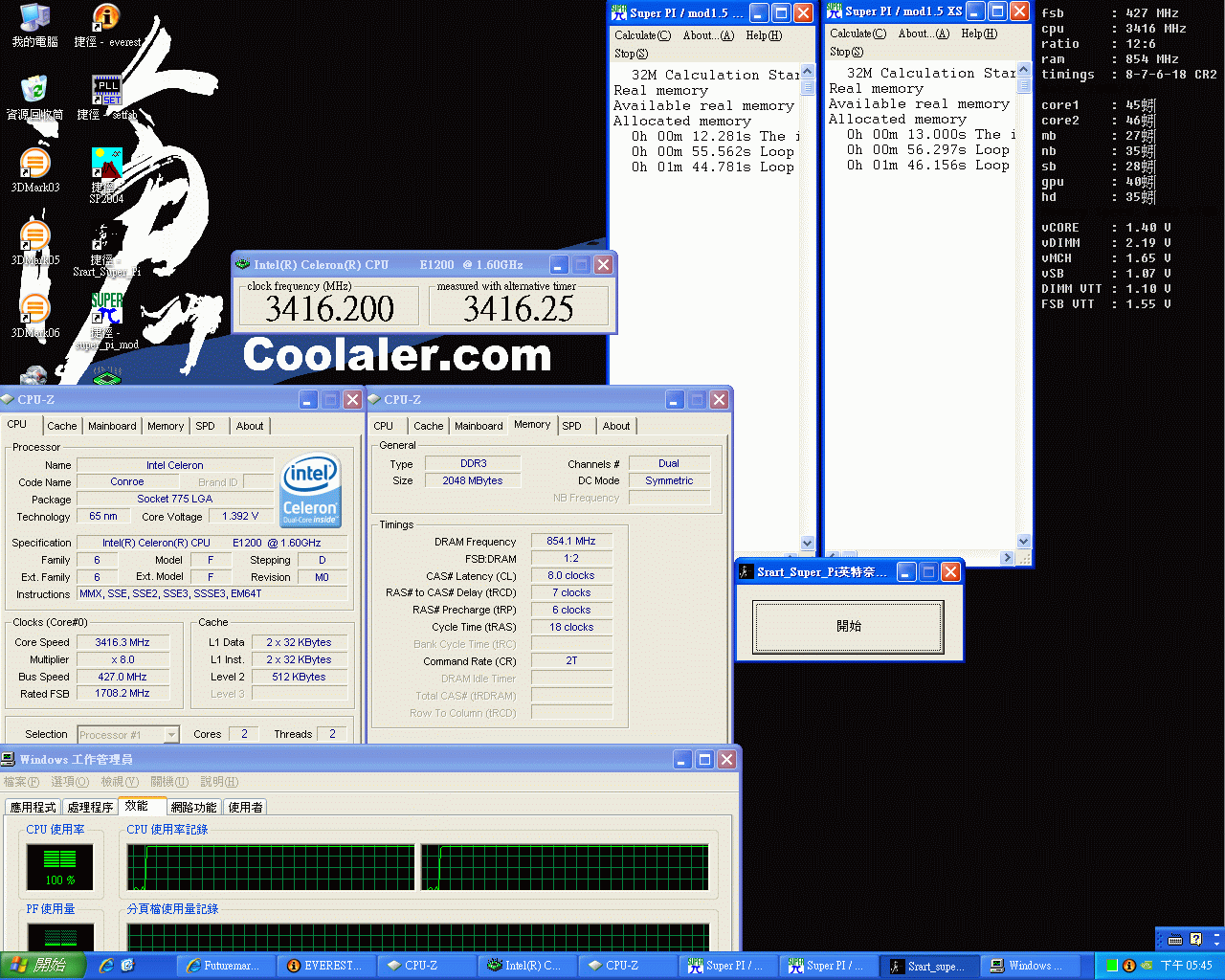Launch the SP2004 desktop shortcut

coord(106,175)
